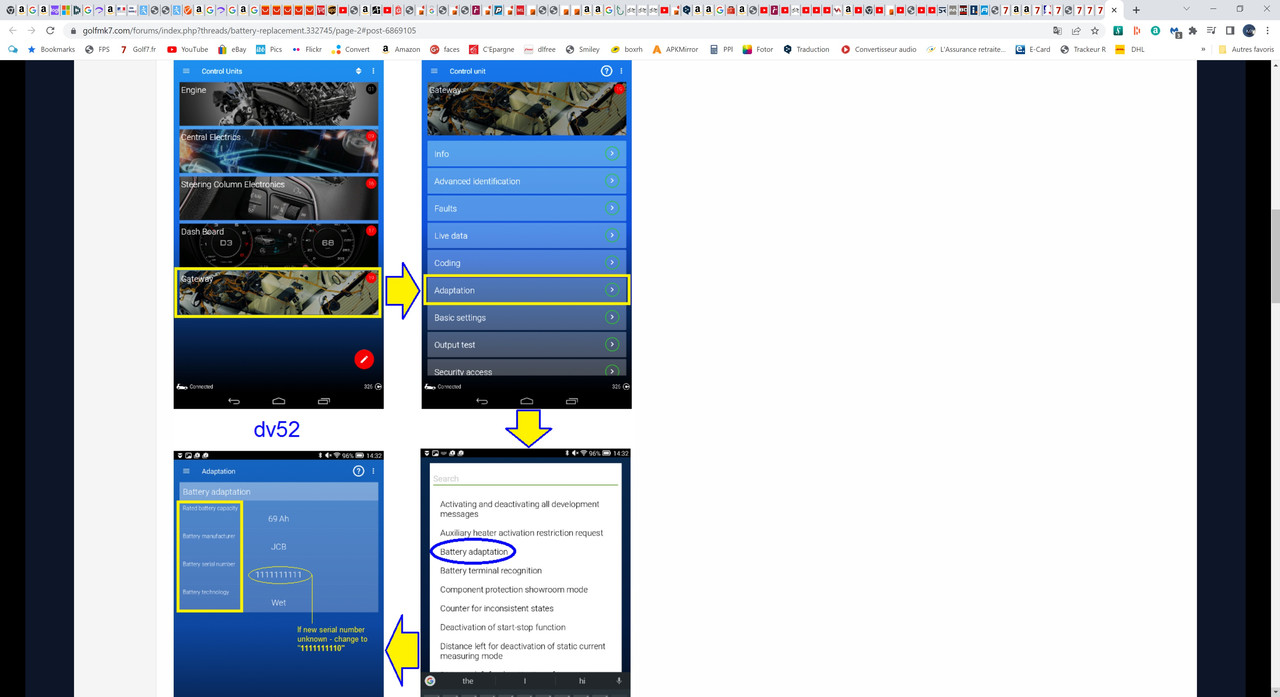Open the Bookmarks star folder

coord(51,49)
